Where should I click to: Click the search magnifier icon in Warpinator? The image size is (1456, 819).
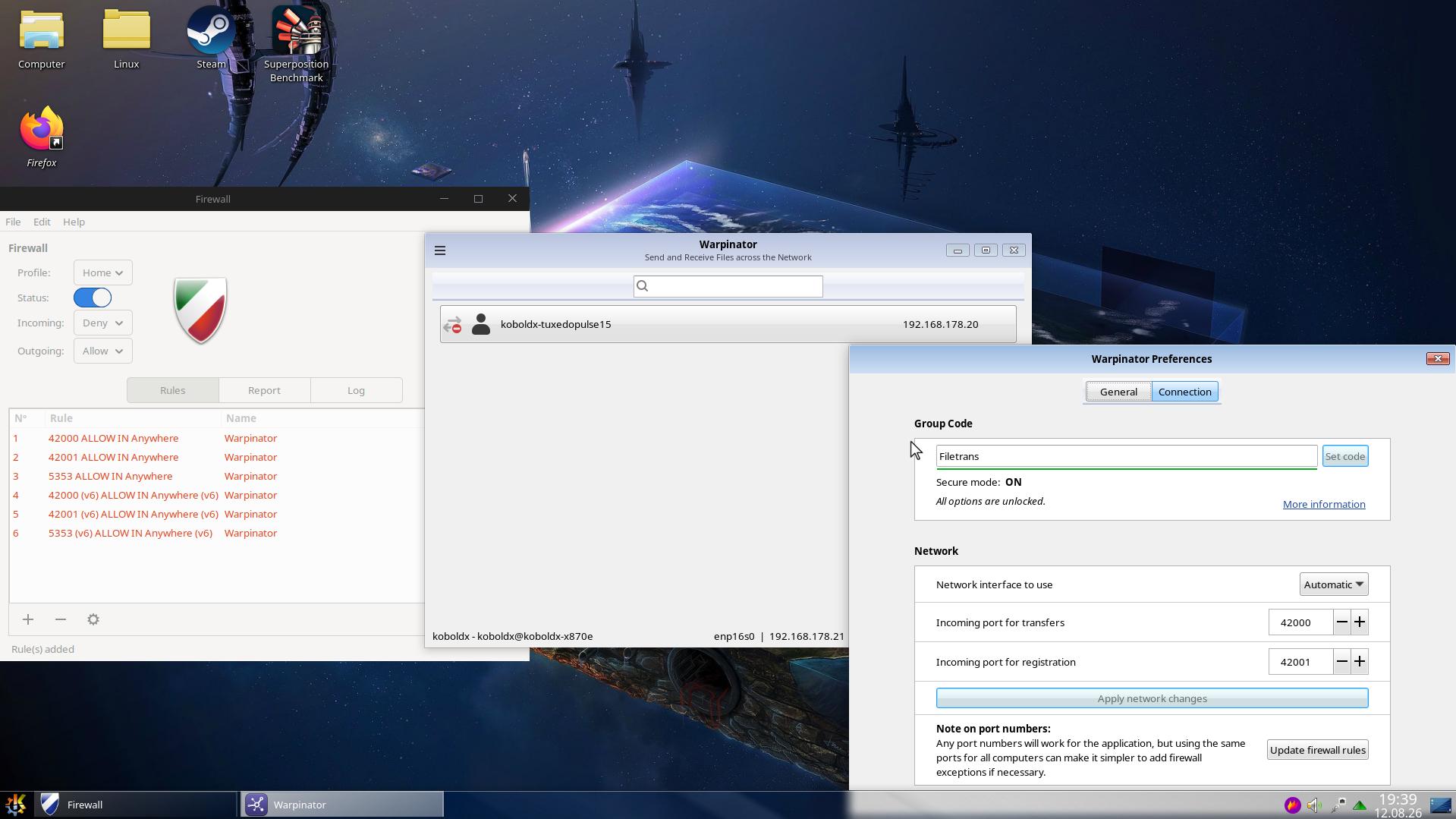643,286
